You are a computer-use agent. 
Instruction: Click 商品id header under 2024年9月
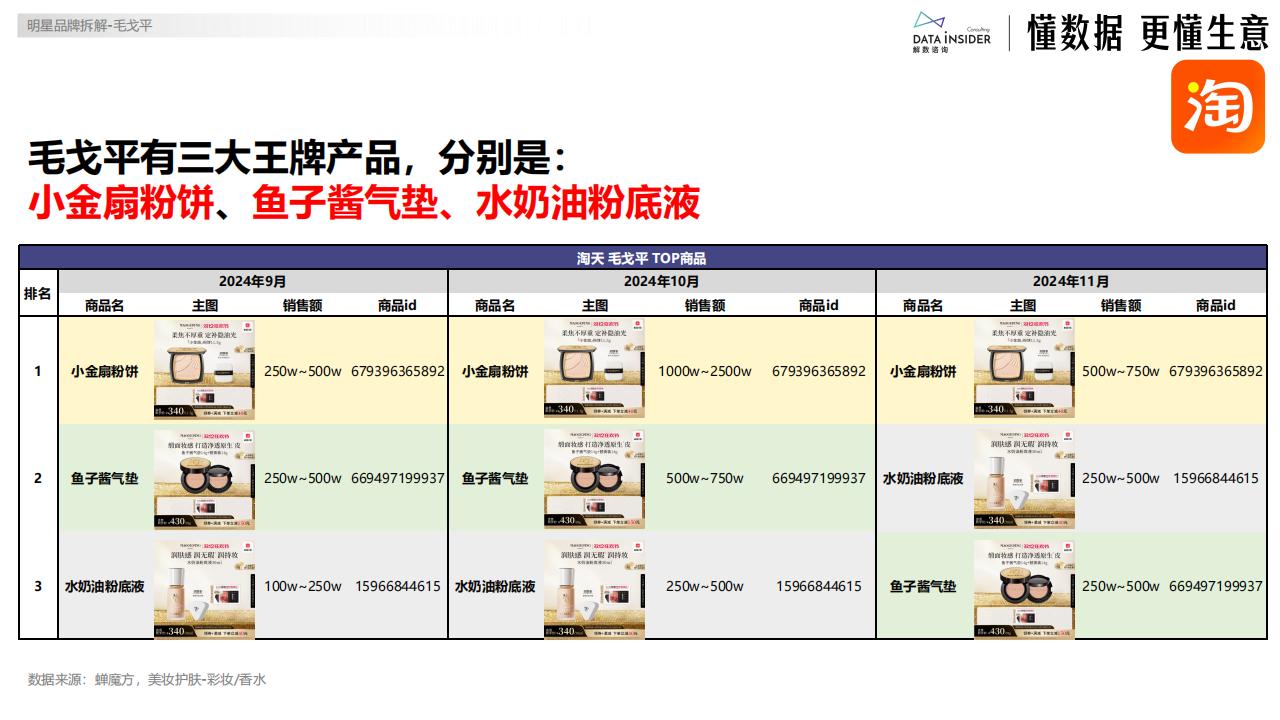pos(397,306)
